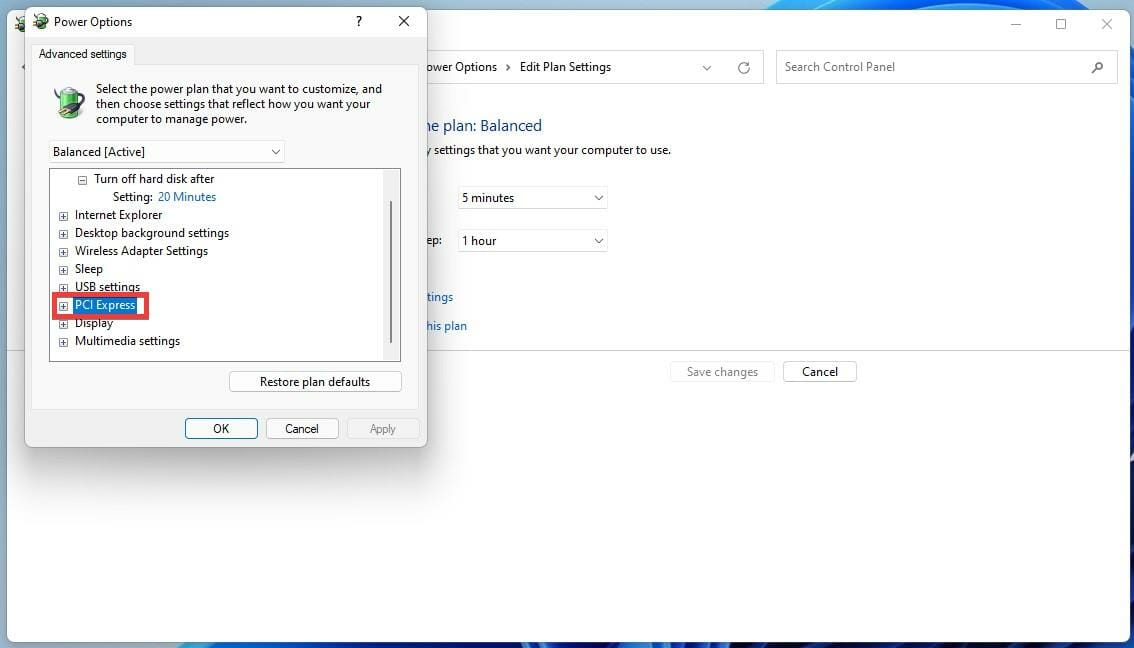
Task: Expand USB settings
Action: pos(63,287)
